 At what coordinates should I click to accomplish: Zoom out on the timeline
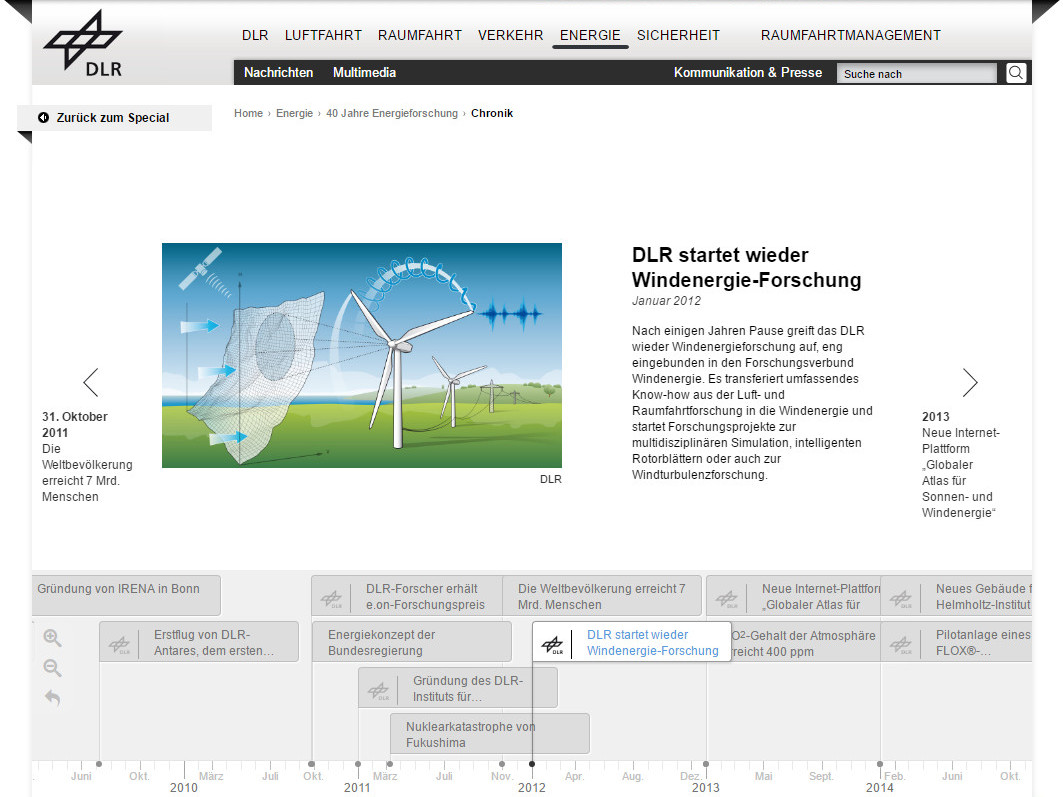(53, 669)
